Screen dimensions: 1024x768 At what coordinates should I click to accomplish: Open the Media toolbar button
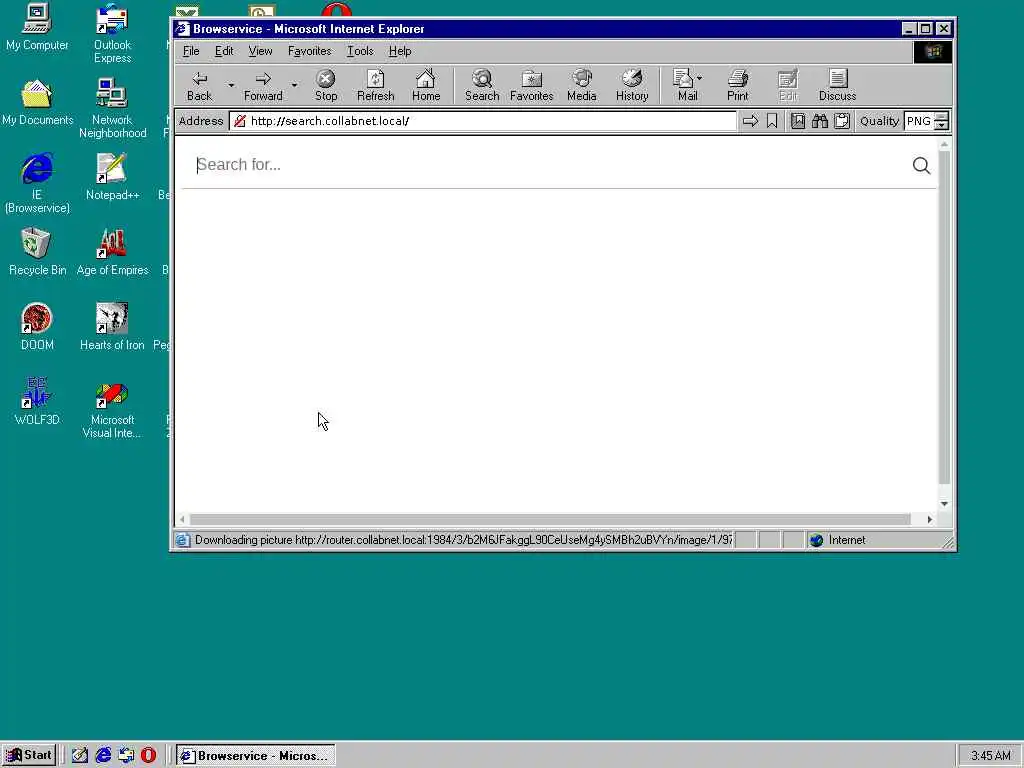(581, 86)
